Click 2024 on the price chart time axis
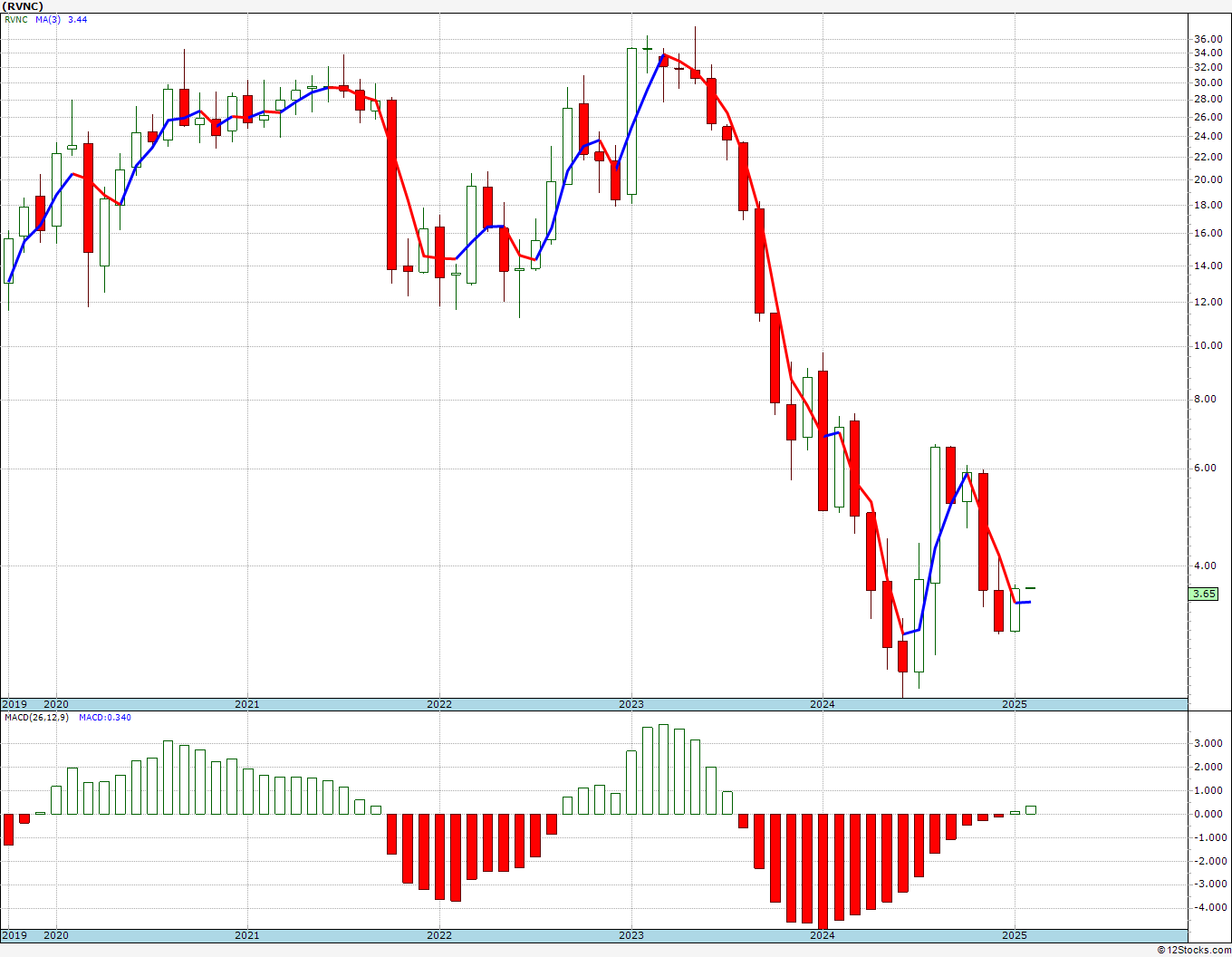The image size is (1232, 957). 823,704
